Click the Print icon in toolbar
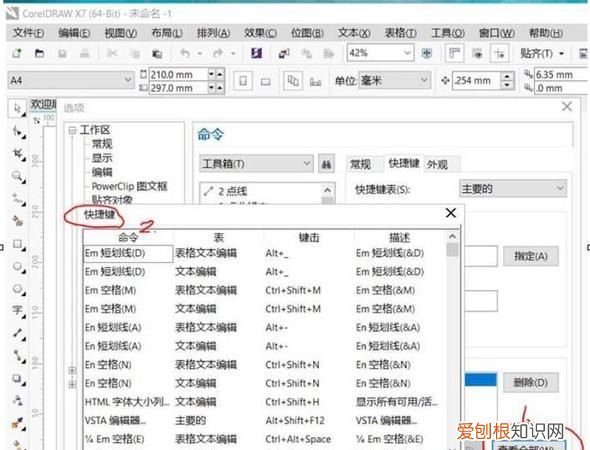 85,53
